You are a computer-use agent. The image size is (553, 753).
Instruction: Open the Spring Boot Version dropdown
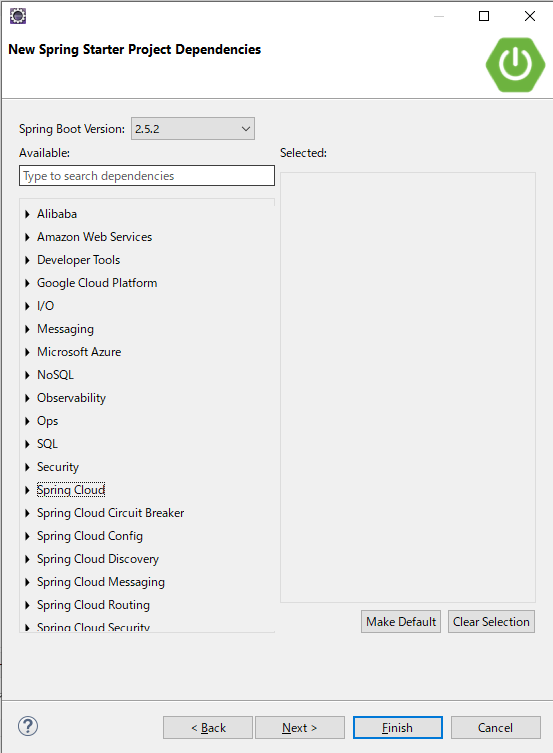click(193, 129)
